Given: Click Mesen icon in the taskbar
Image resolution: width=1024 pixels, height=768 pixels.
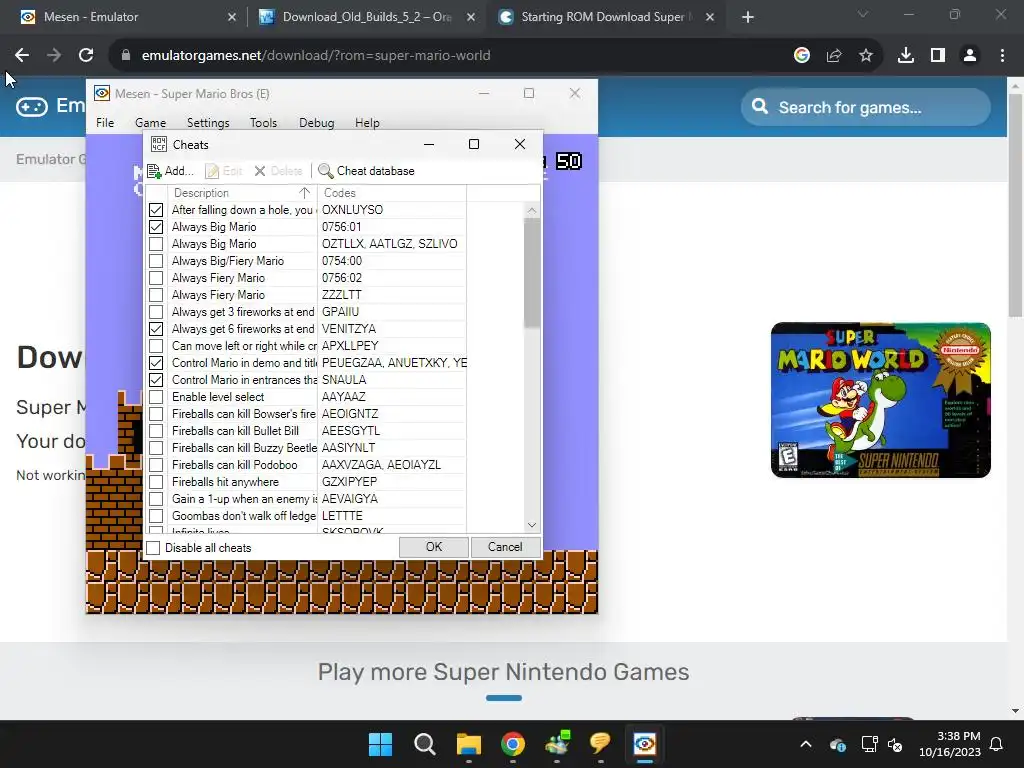Looking at the screenshot, I should pyautogui.click(x=645, y=744).
